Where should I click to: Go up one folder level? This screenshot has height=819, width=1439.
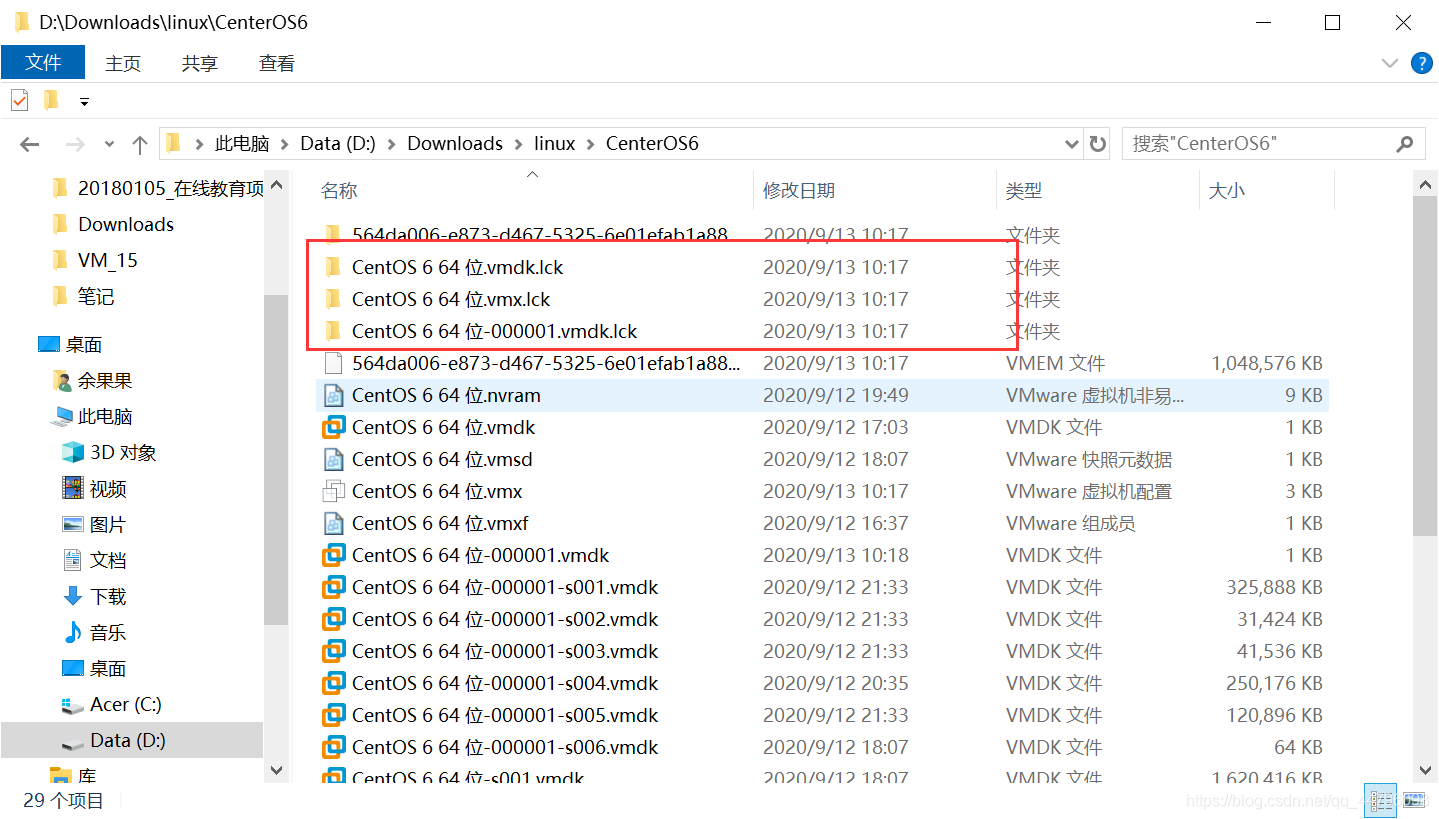140,144
